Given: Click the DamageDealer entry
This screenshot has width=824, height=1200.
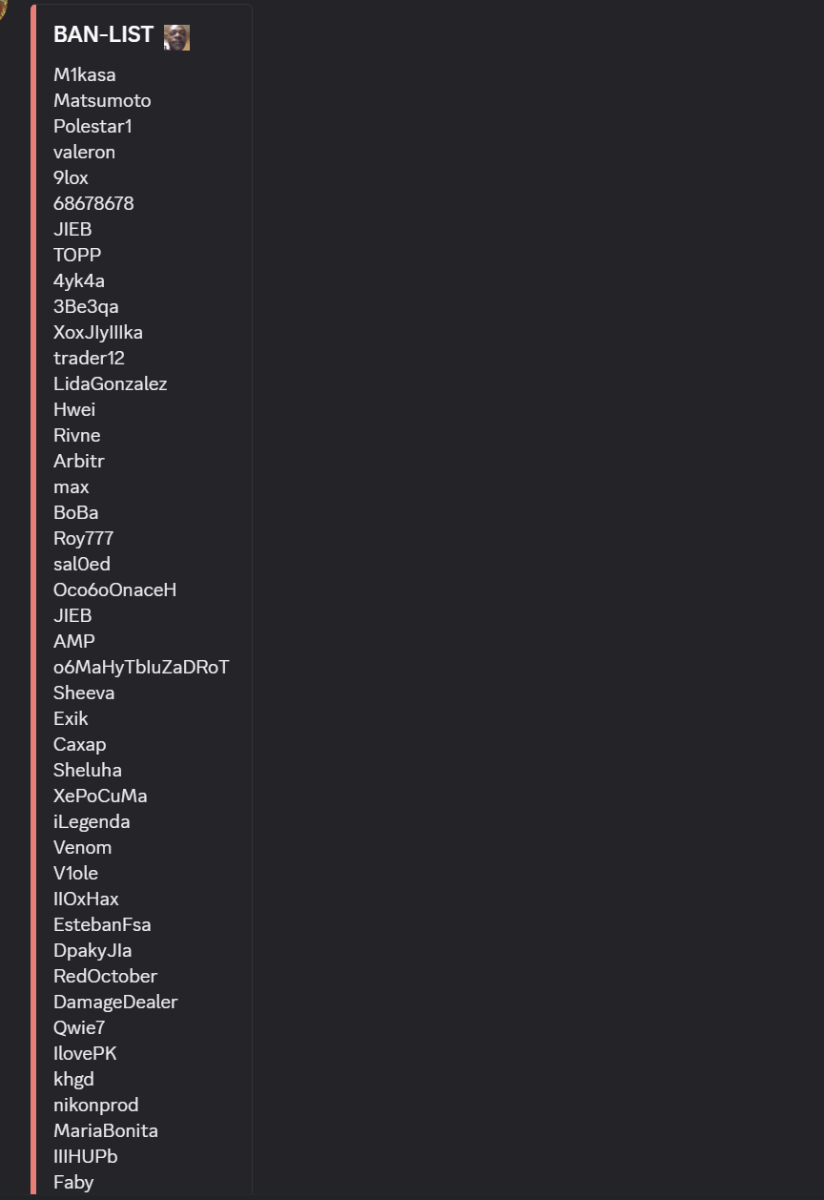Looking at the screenshot, I should coord(115,1002).
